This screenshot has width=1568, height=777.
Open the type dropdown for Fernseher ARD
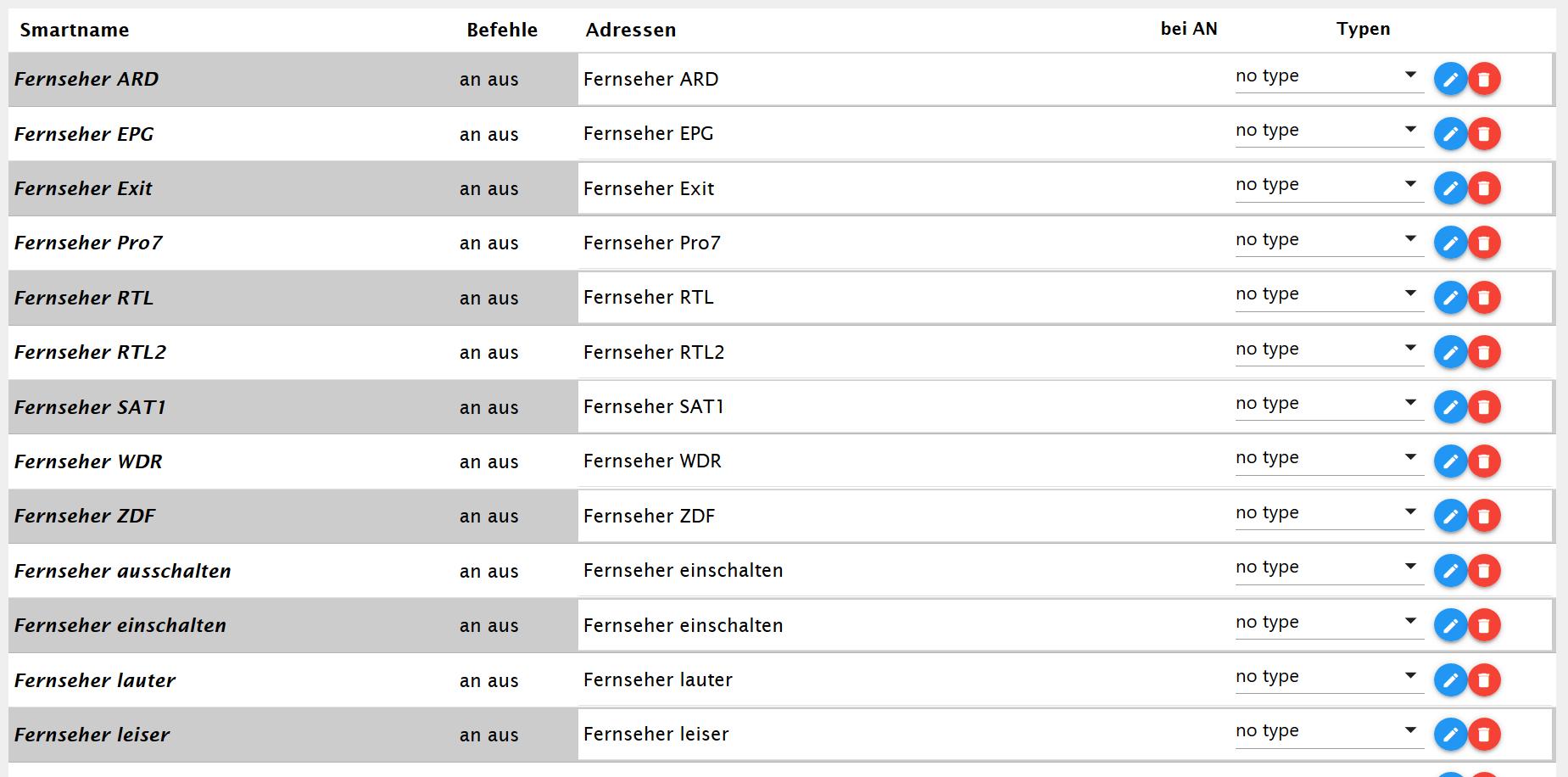click(x=1329, y=76)
